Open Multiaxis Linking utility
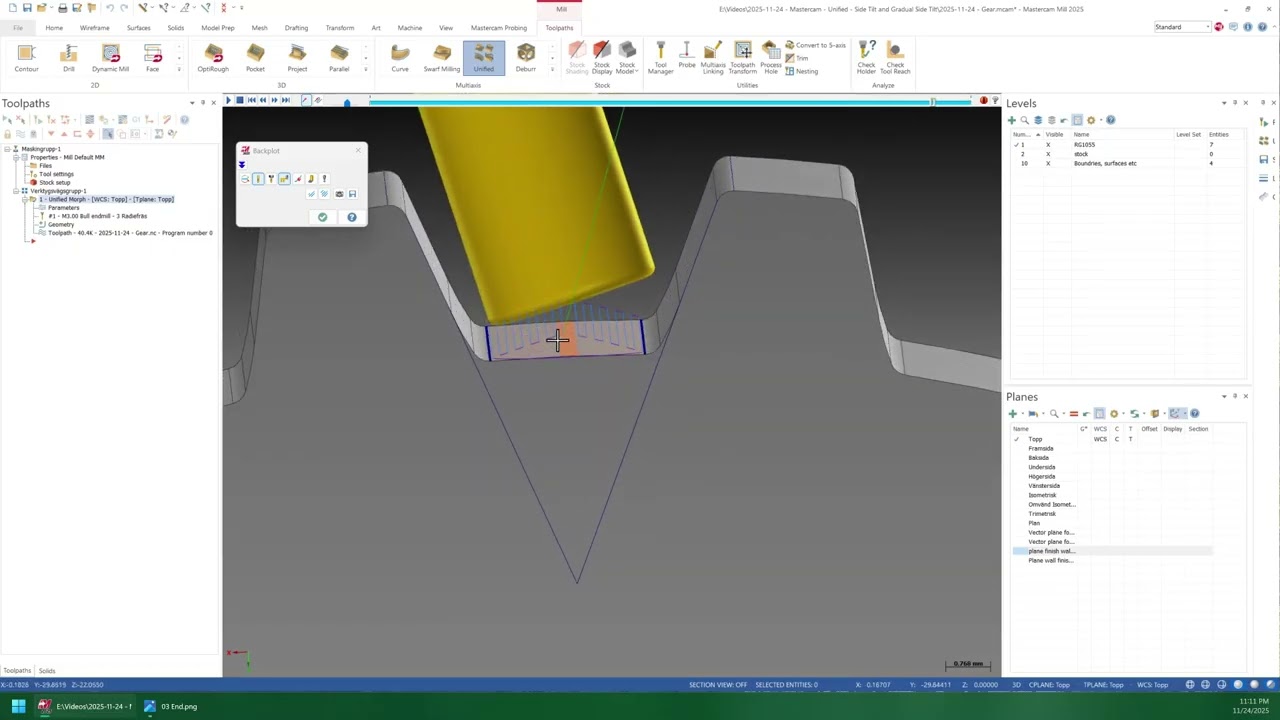The height and width of the screenshot is (720, 1280). coord(713,58)
